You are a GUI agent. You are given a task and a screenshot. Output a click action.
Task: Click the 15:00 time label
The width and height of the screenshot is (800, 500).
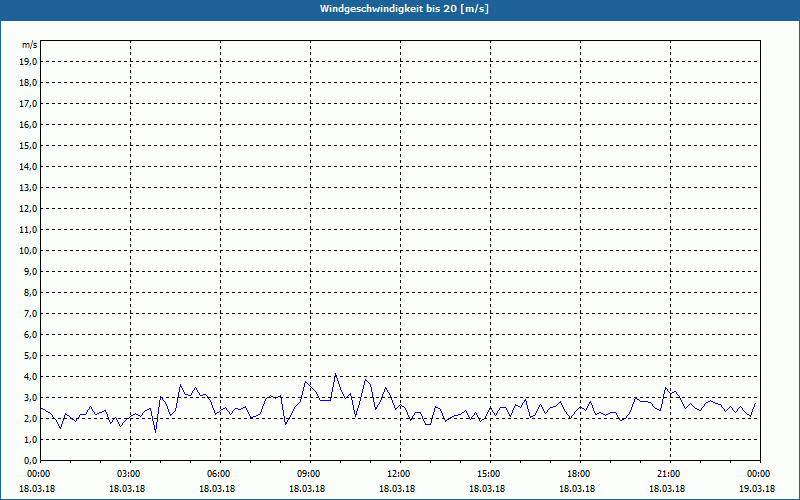click(x=490, y=474)
